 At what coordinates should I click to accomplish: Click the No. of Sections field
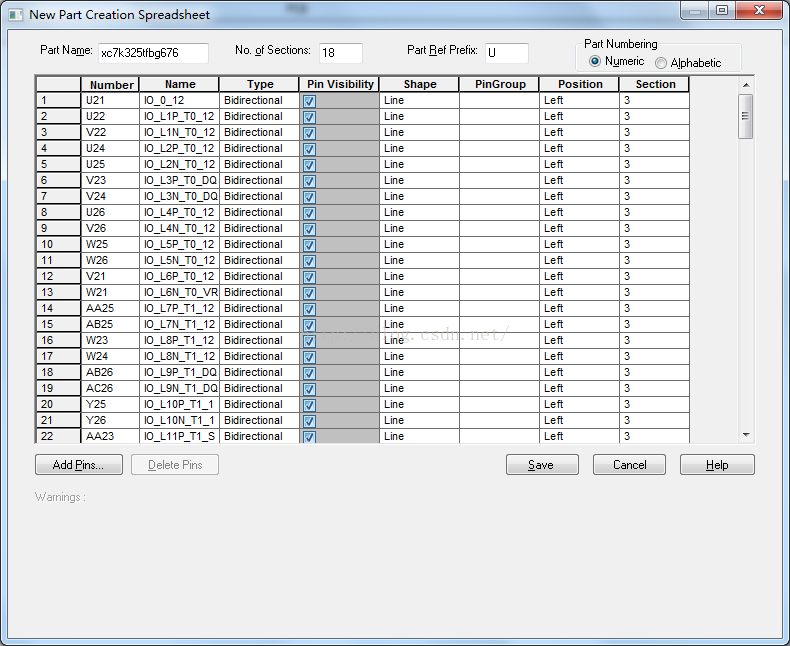click(x=340, y=53)
